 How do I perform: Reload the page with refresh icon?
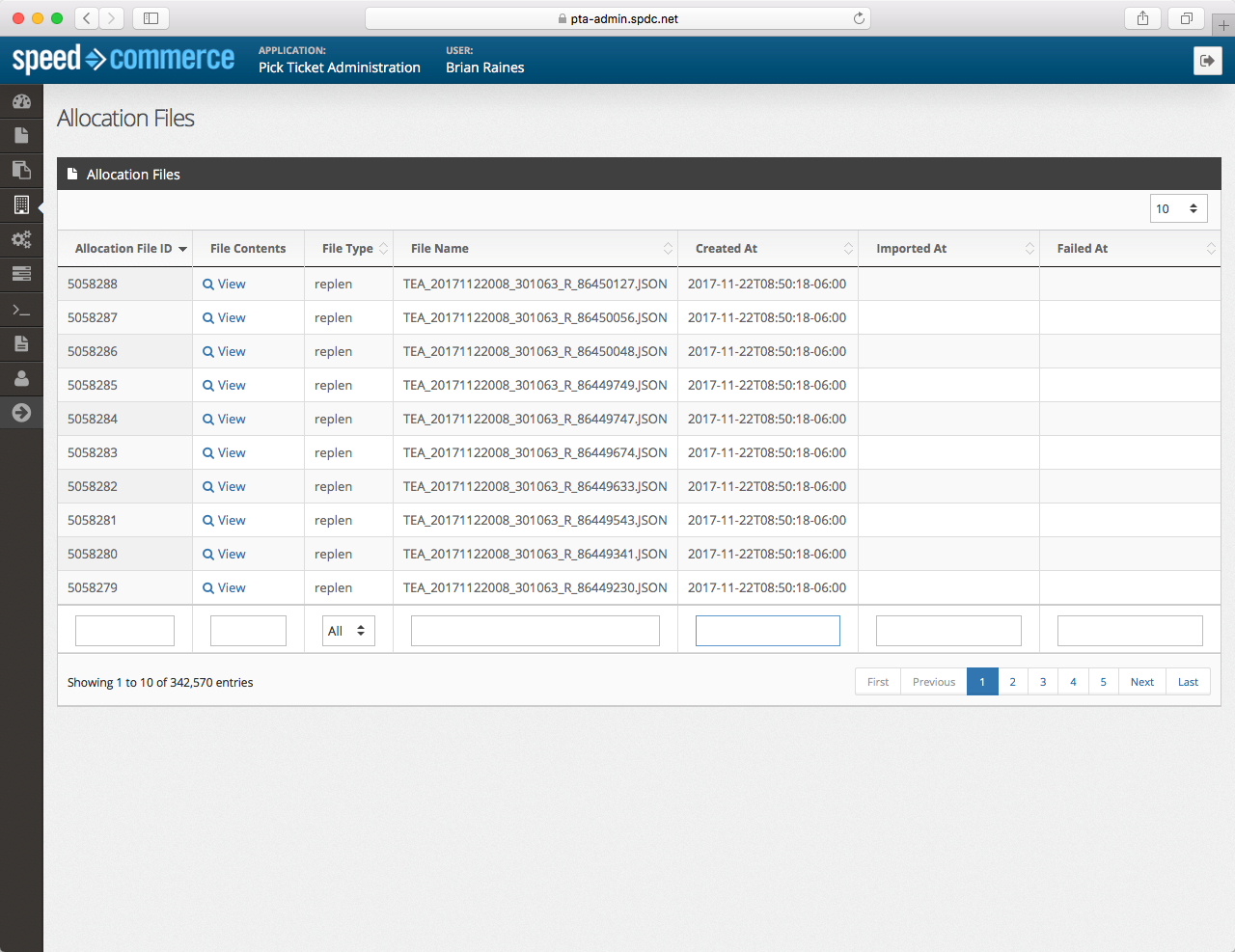pyautogui.click(x=859, y=18)
